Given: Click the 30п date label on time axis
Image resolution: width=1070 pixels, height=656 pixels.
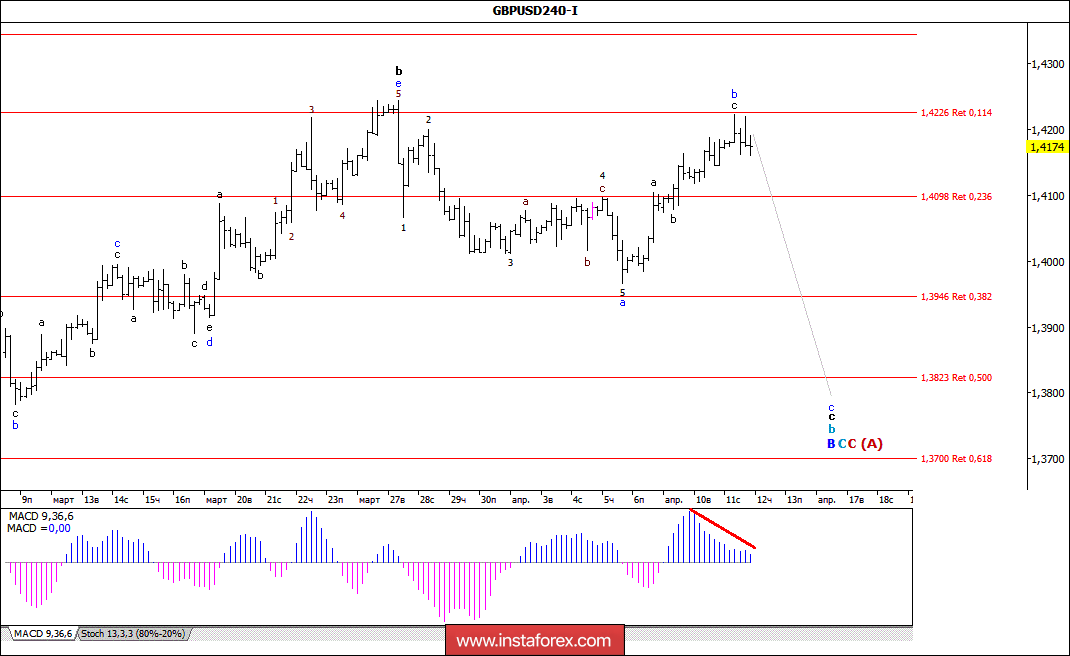Looking at the screenshot, I should coord(488,500).
